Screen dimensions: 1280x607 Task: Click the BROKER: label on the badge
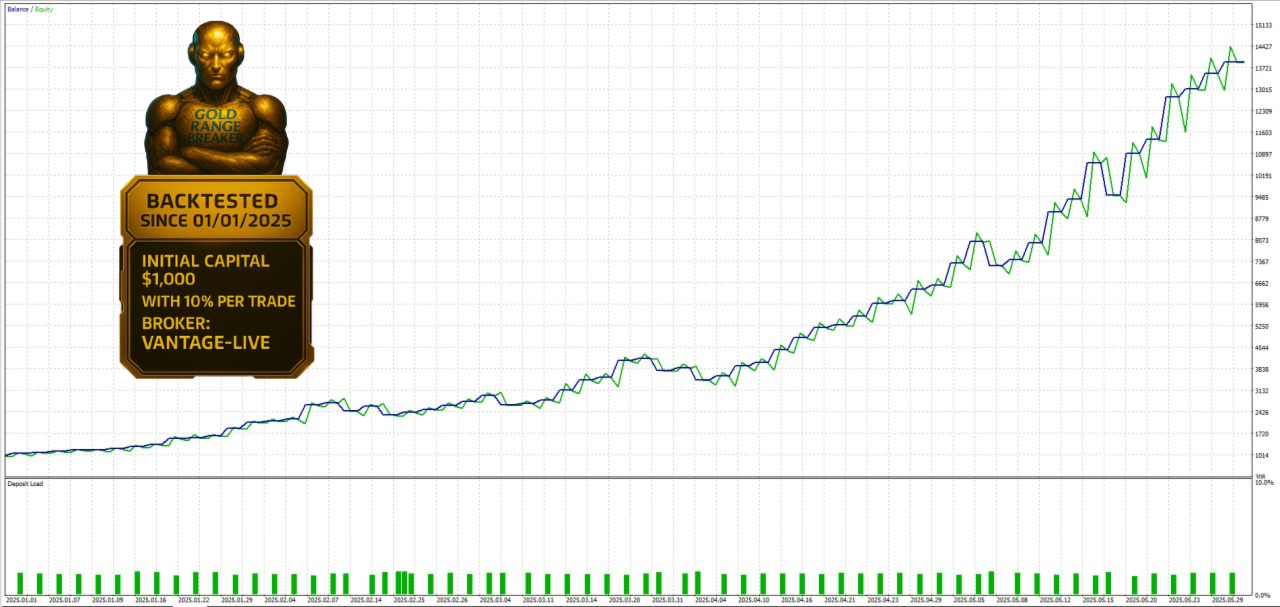click(176, 323)
